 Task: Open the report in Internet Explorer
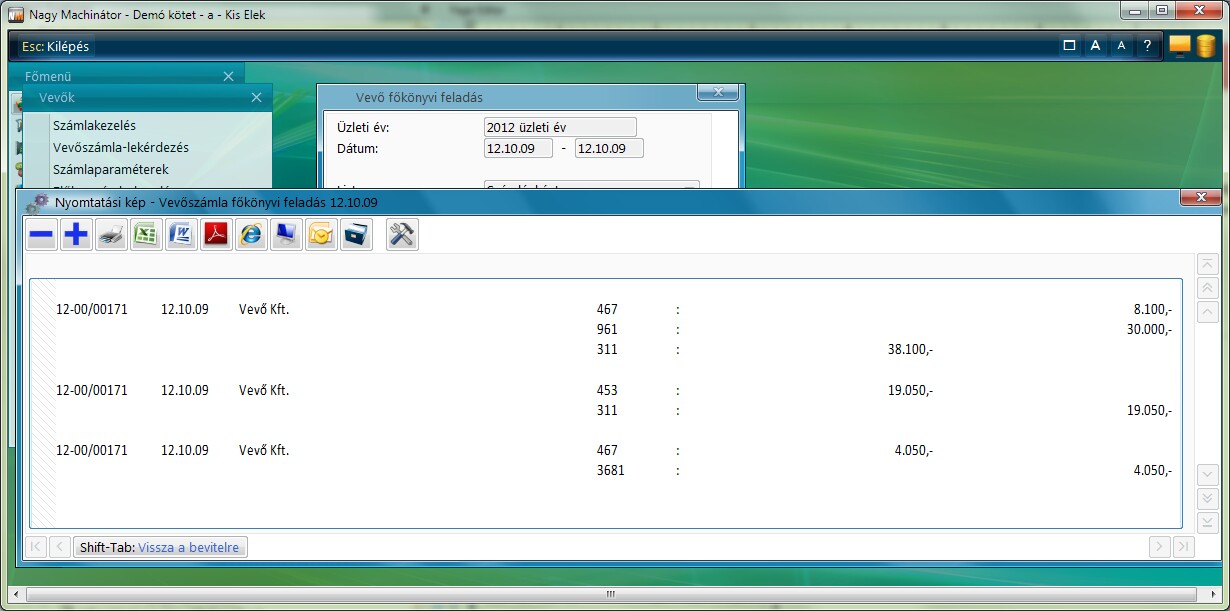pyautogui.click(x=252, y=235)
